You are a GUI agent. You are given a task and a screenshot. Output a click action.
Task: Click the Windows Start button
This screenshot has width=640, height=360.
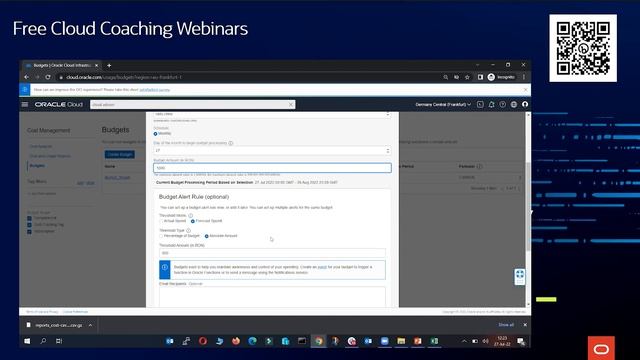[27, 341]
